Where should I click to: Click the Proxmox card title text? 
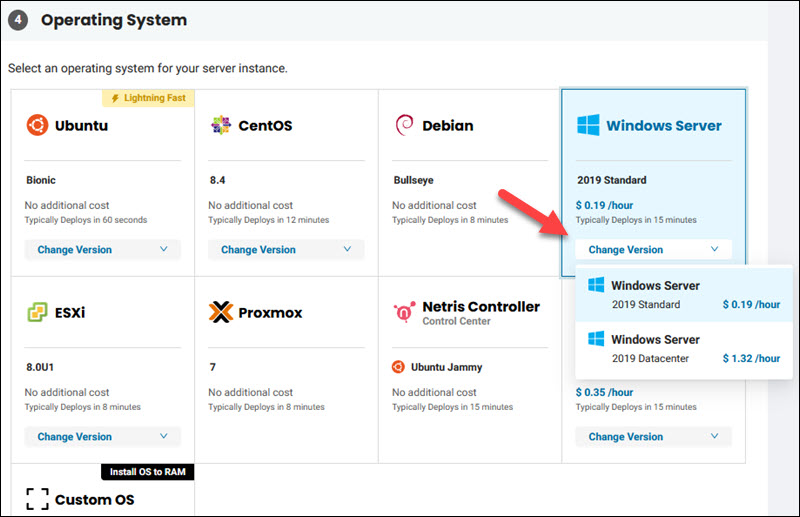click(270, 312)
